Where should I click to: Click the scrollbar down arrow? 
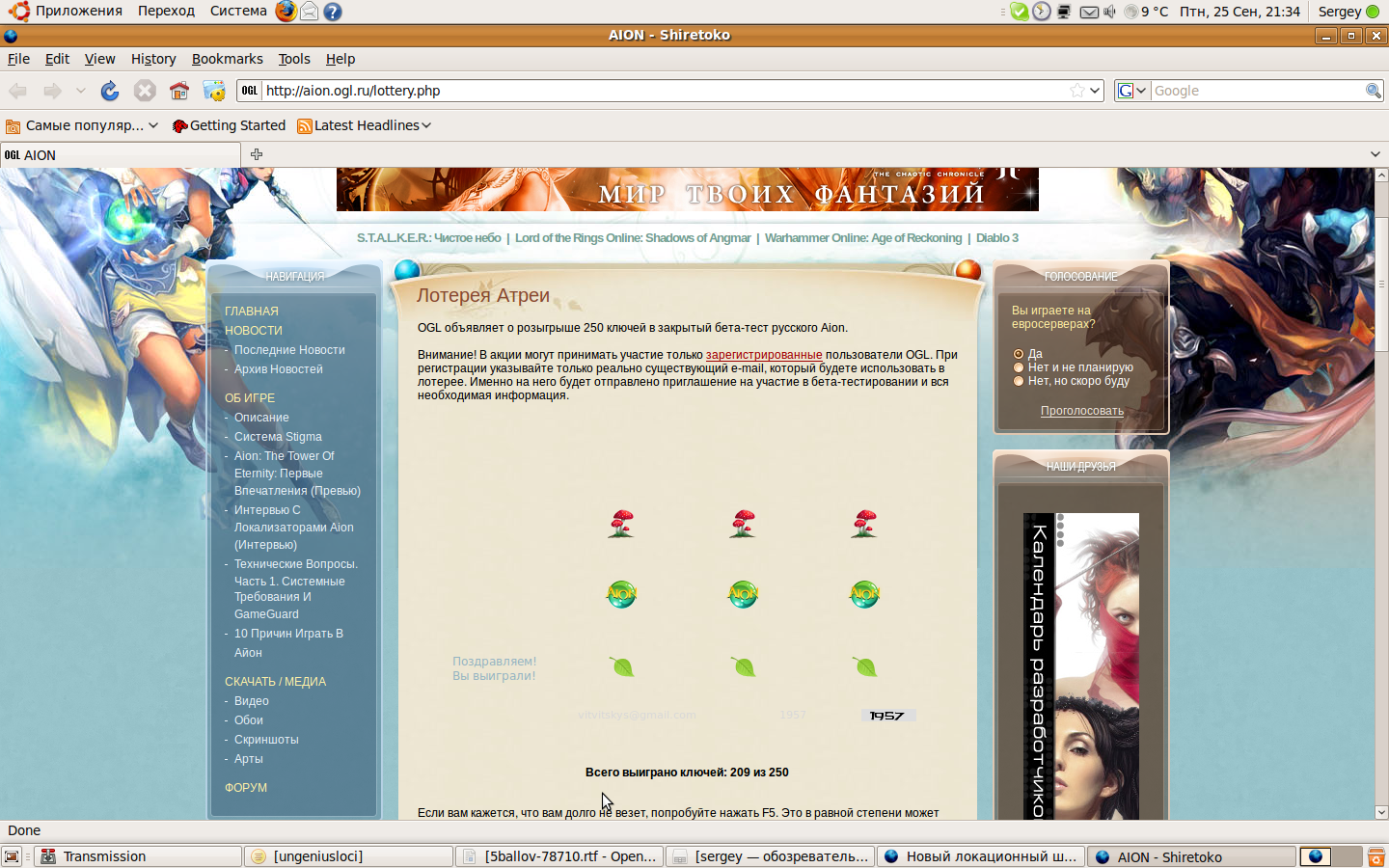1381,813
